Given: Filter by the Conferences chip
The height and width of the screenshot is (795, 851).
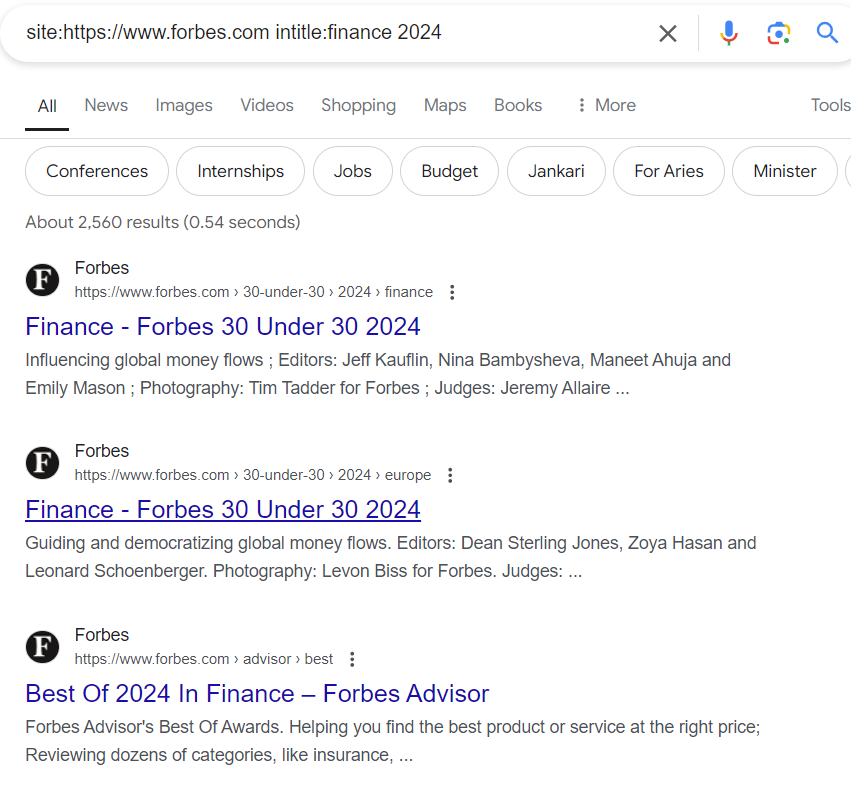Looking at the screenshot, I should click(97, 171).
